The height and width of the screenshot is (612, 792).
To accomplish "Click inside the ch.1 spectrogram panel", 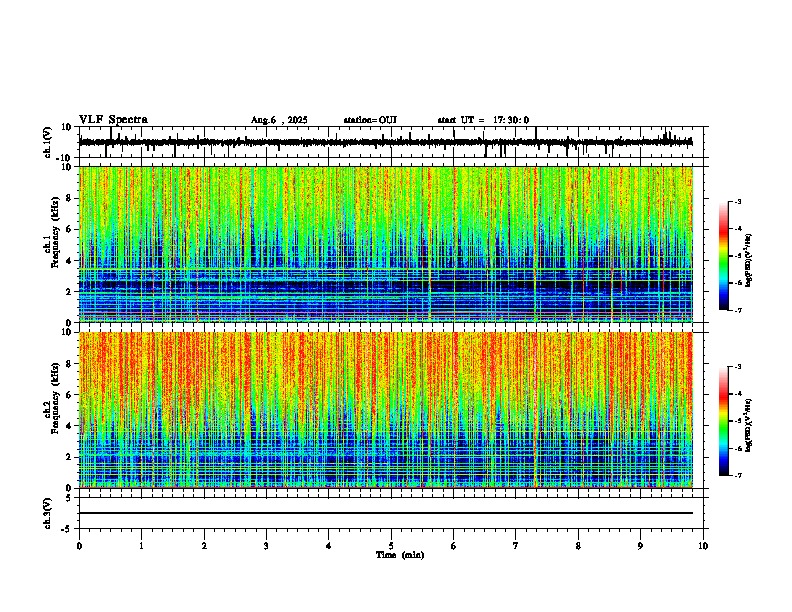I will (x=385, y=244).
